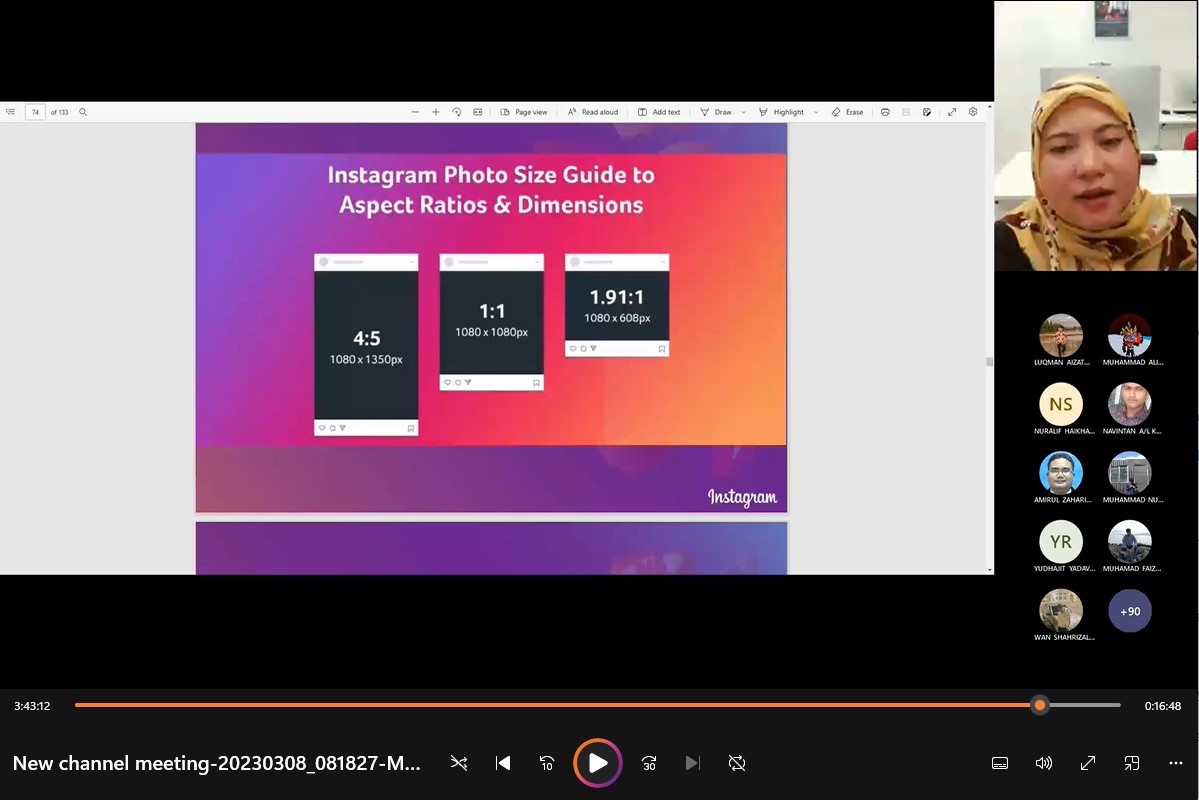Click the remaining time 0:16:48
The image size is (1199, 800).
(1162, 706)
